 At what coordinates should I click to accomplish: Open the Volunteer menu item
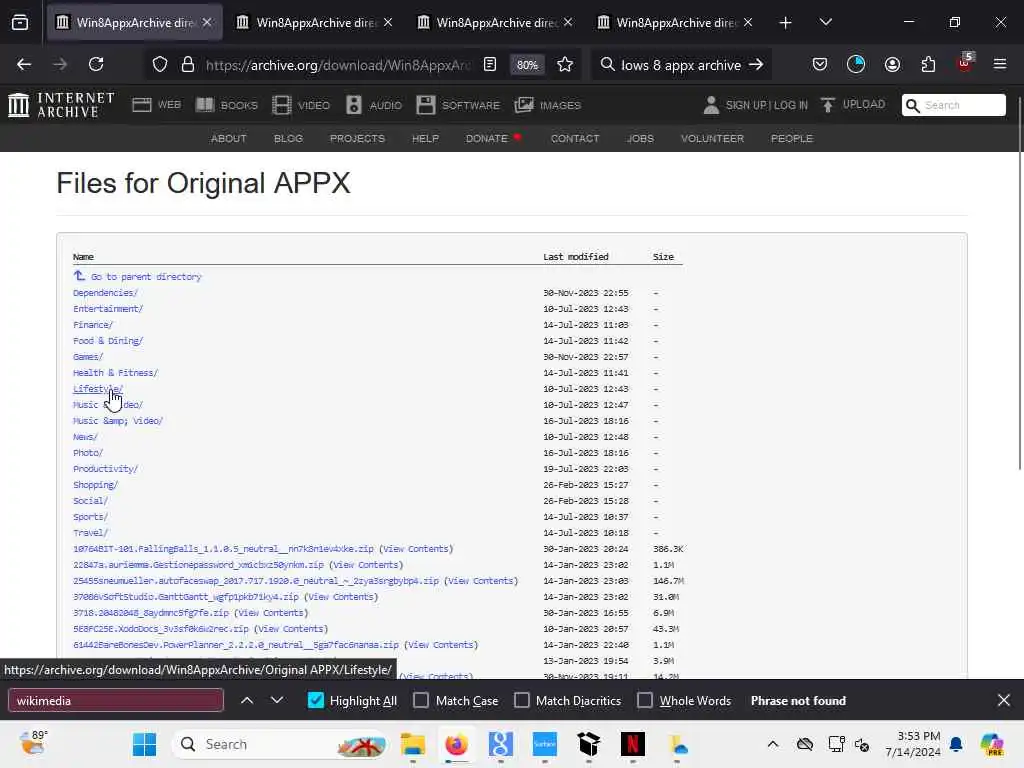click(712, 138)
